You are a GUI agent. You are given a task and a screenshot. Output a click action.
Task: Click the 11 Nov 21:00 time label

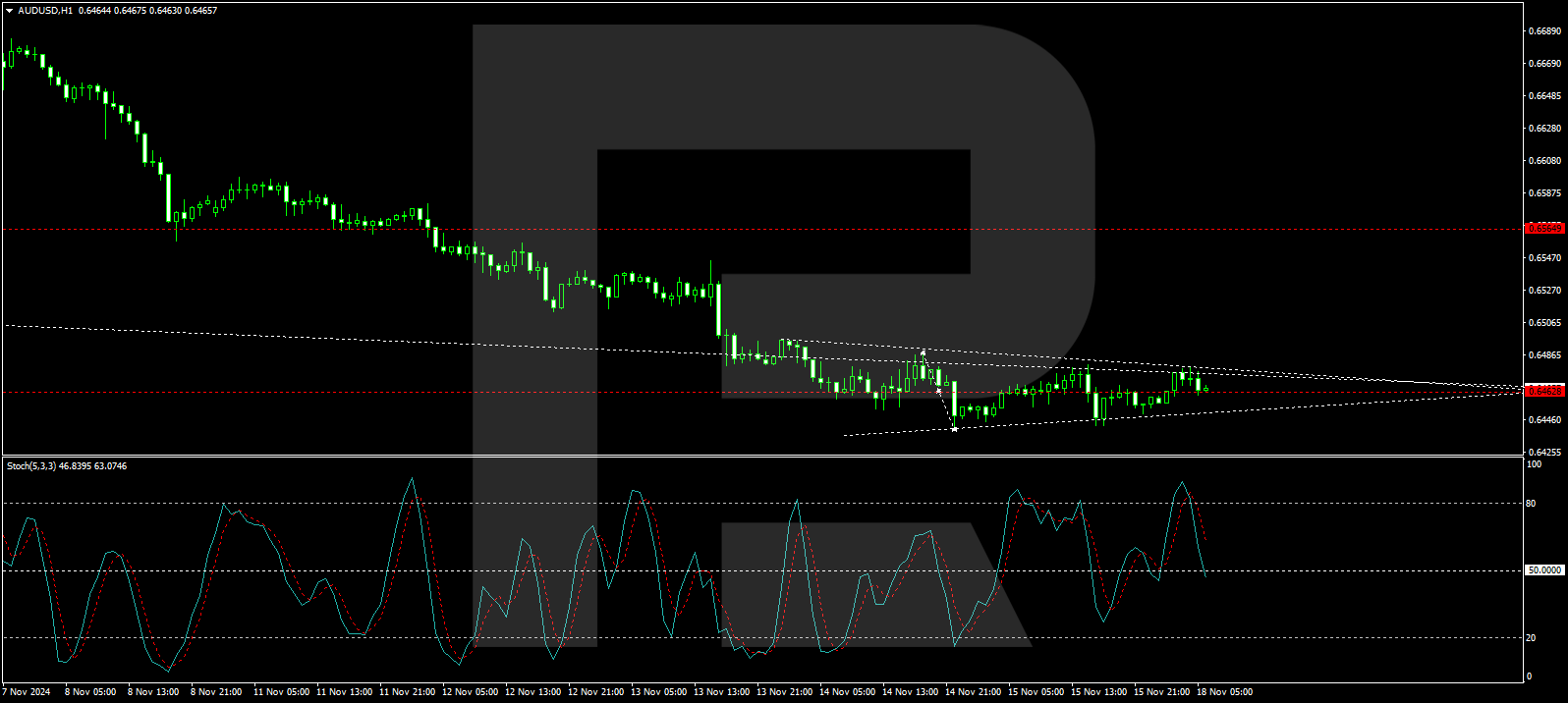coord(408,692)
